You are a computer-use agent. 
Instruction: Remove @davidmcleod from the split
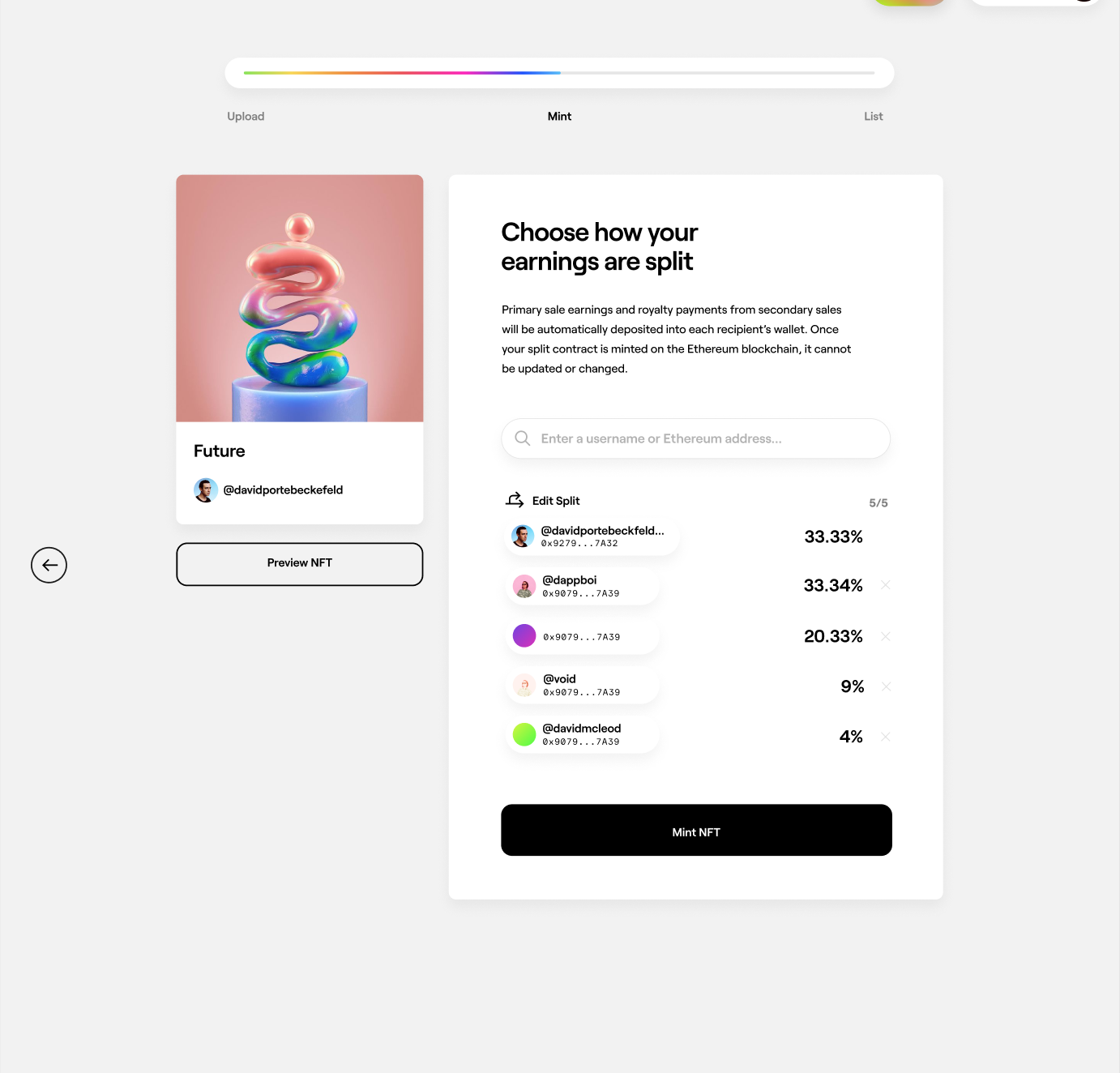pos(886,737)
